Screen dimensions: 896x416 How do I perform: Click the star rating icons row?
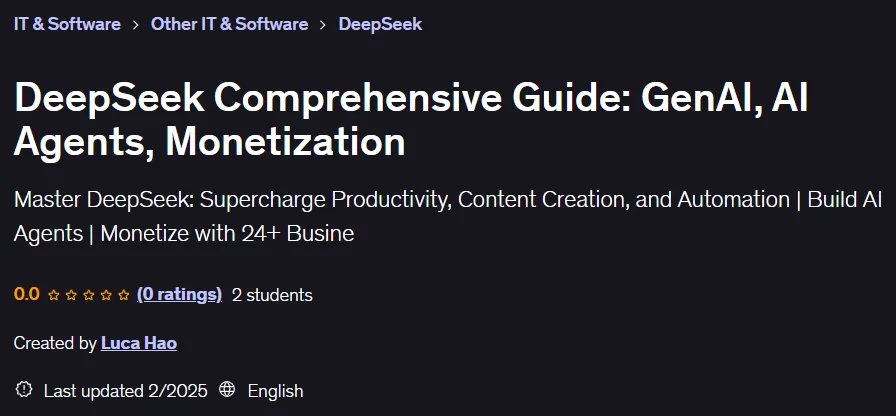pyautogui.click(x=89, y=295)
